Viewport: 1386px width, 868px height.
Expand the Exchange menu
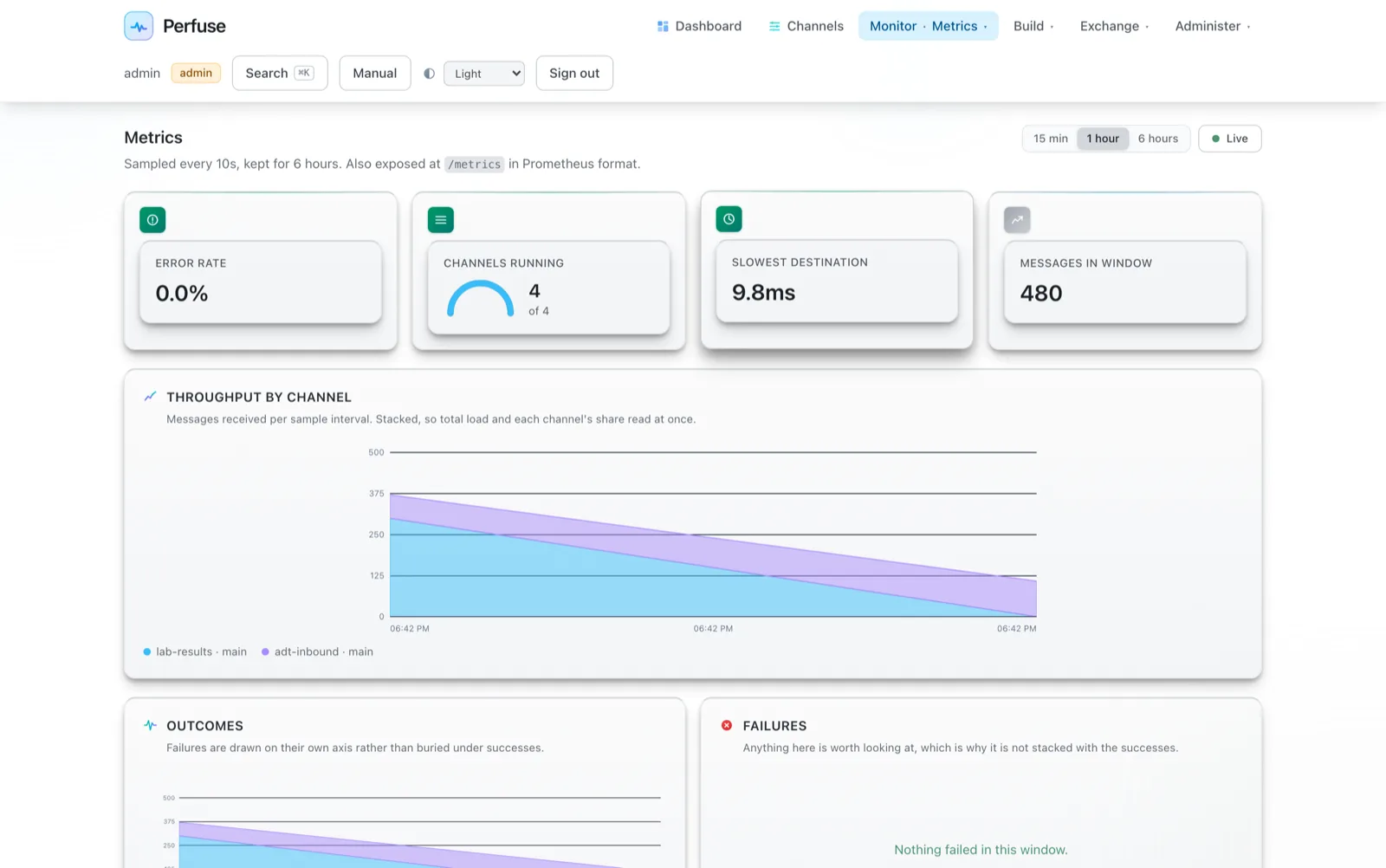1114,26
